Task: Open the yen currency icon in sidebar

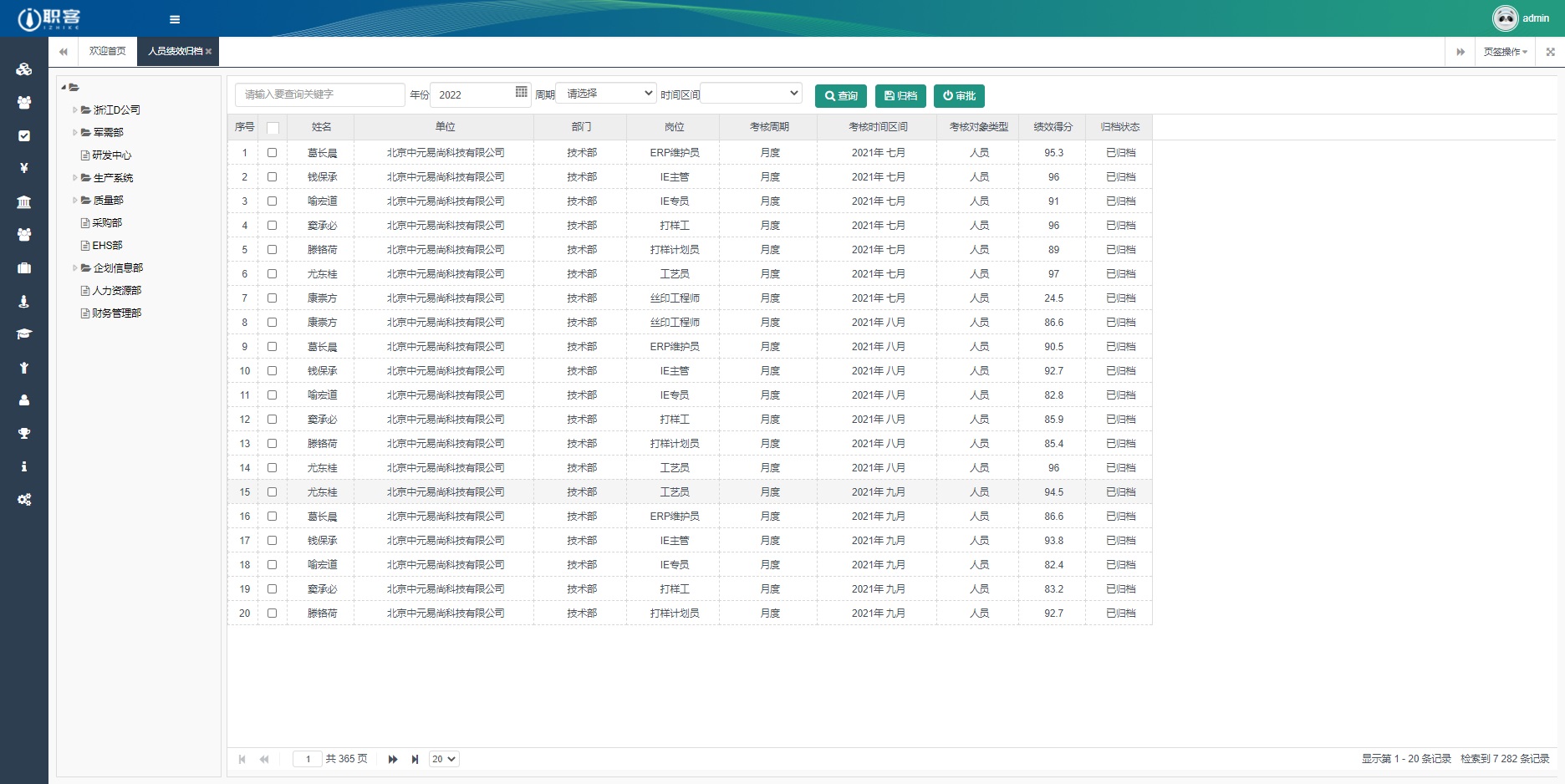Action: 24,168
